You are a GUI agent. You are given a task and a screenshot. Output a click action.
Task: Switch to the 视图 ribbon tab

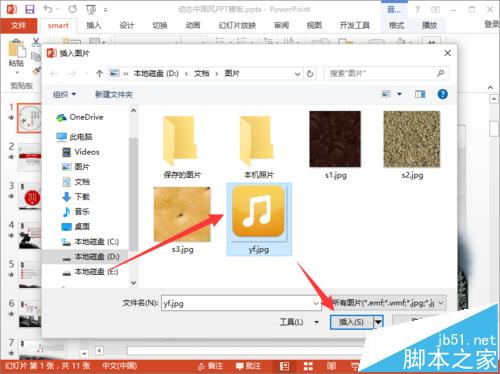pos(314,26)
